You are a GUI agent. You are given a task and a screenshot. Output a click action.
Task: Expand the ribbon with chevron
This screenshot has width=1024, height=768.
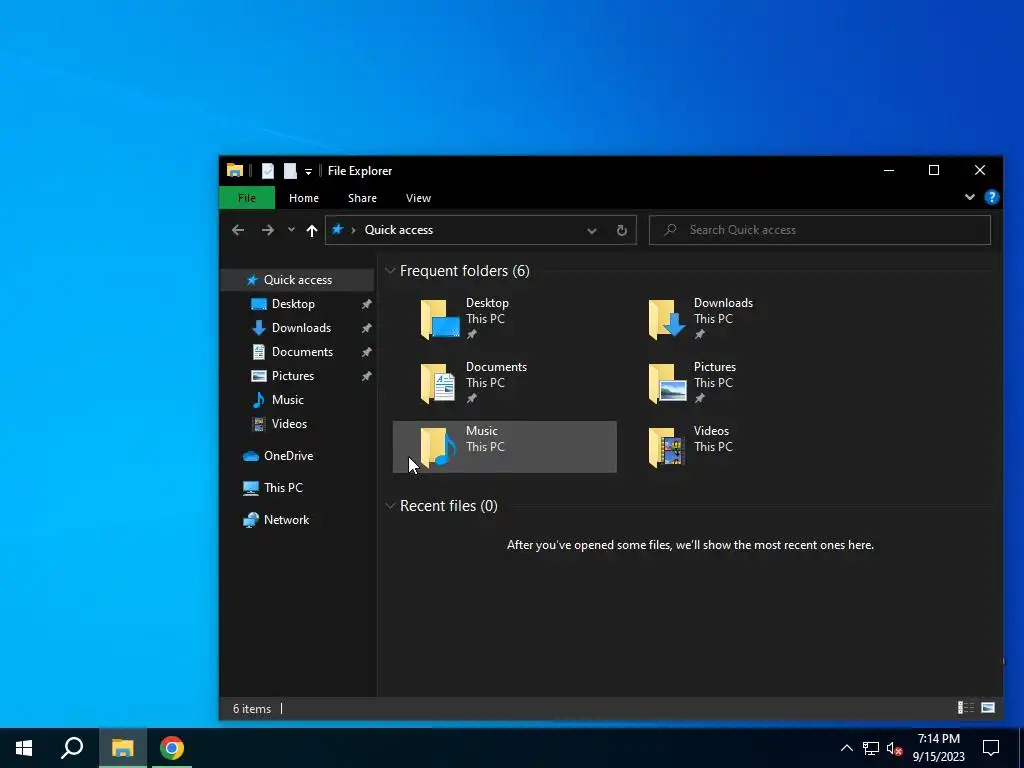pos(970,197)
